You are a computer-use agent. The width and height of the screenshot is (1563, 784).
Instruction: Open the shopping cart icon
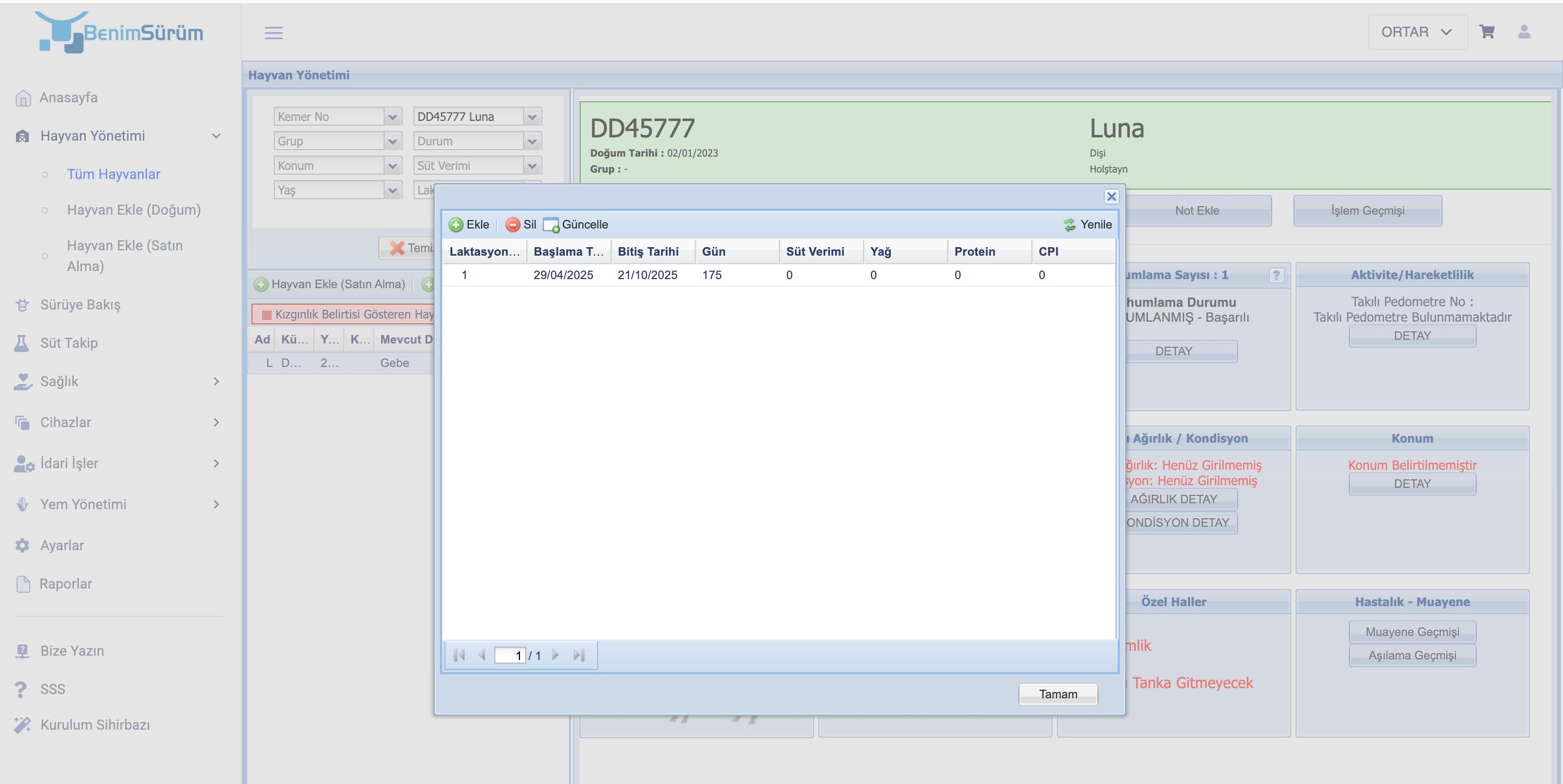coord(1486,32)
